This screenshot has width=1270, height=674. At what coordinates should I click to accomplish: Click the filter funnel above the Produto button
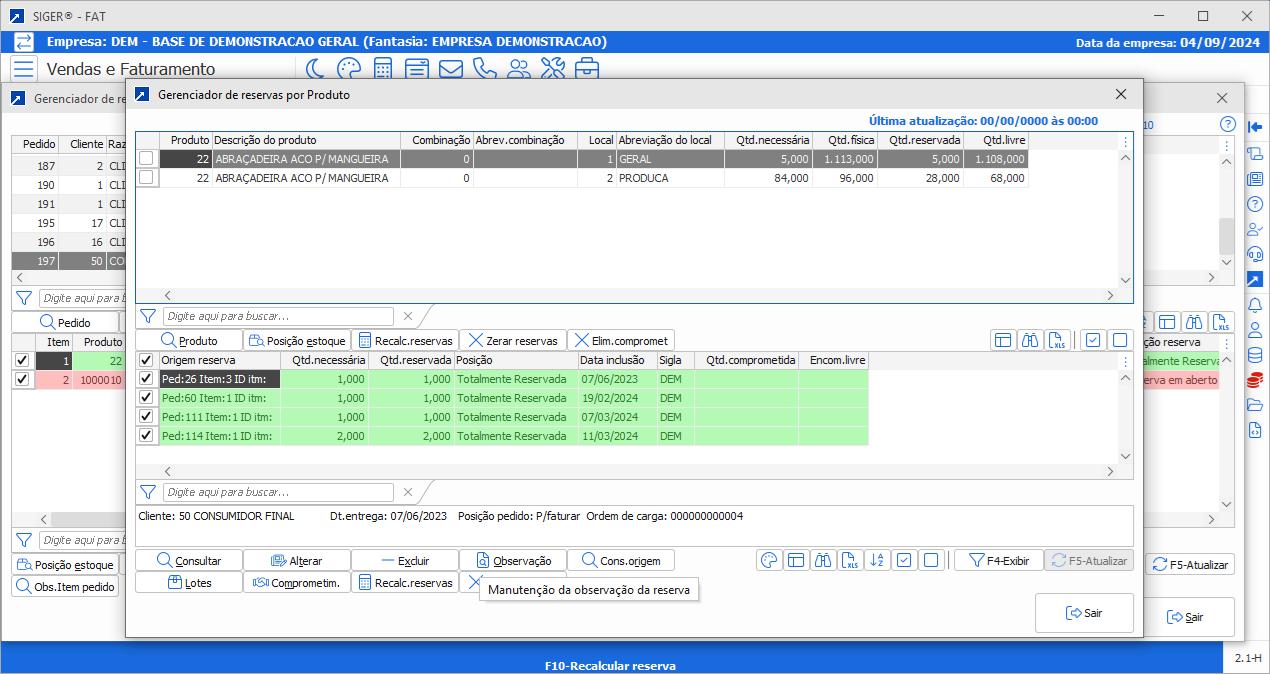148,316
